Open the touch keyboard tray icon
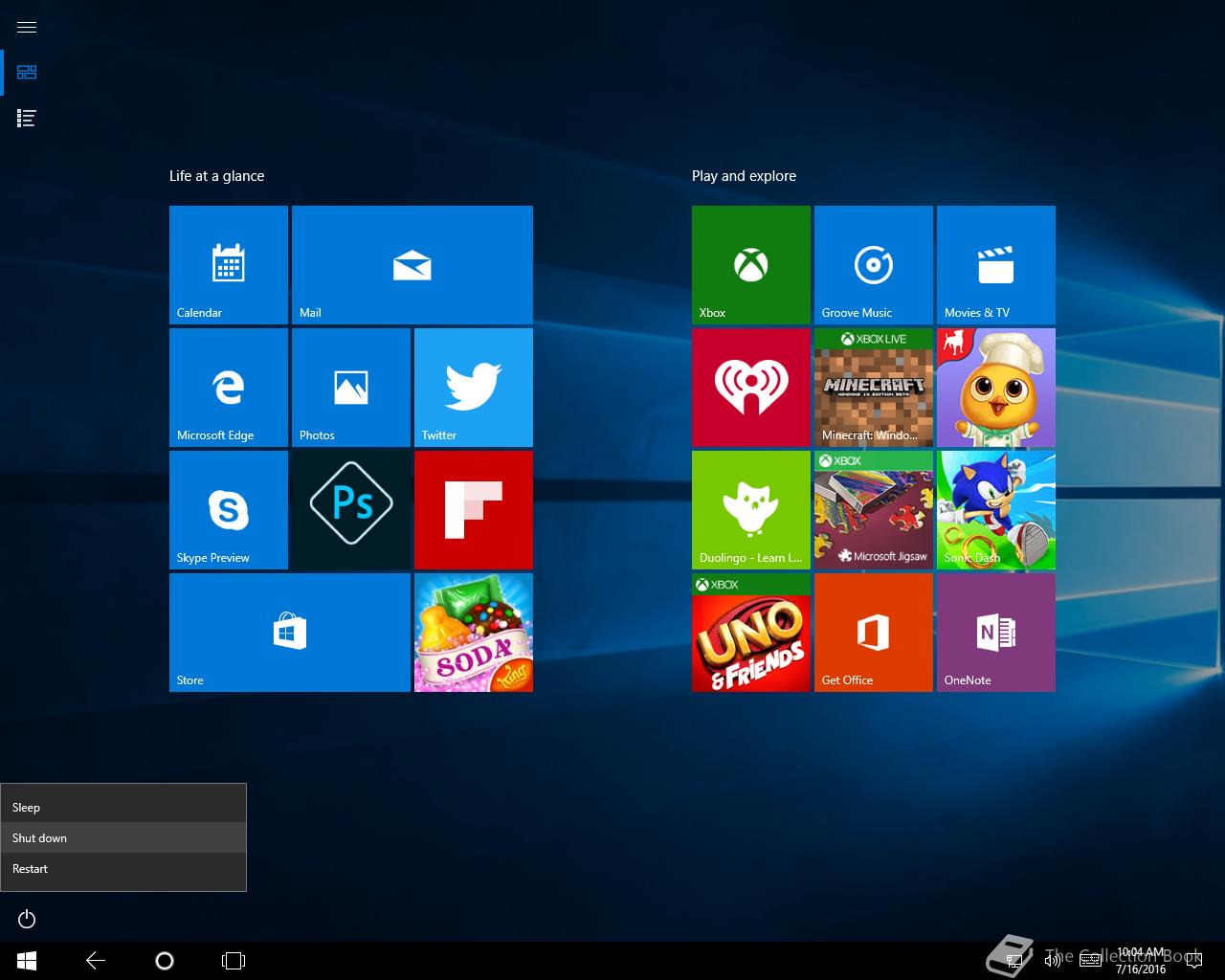This screenshot has width=1225, height=980. point(1091,961)
